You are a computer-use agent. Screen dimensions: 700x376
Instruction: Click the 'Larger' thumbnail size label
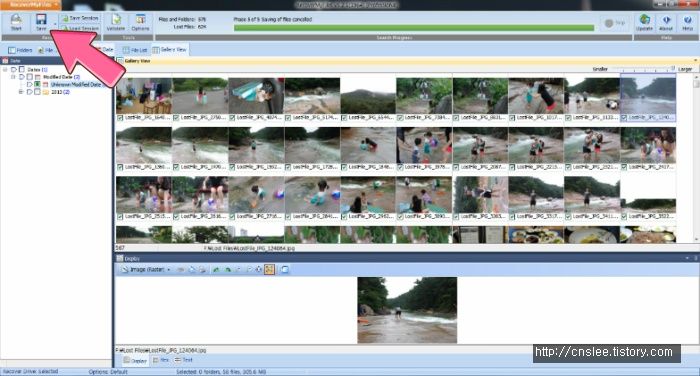pos(685,69)
